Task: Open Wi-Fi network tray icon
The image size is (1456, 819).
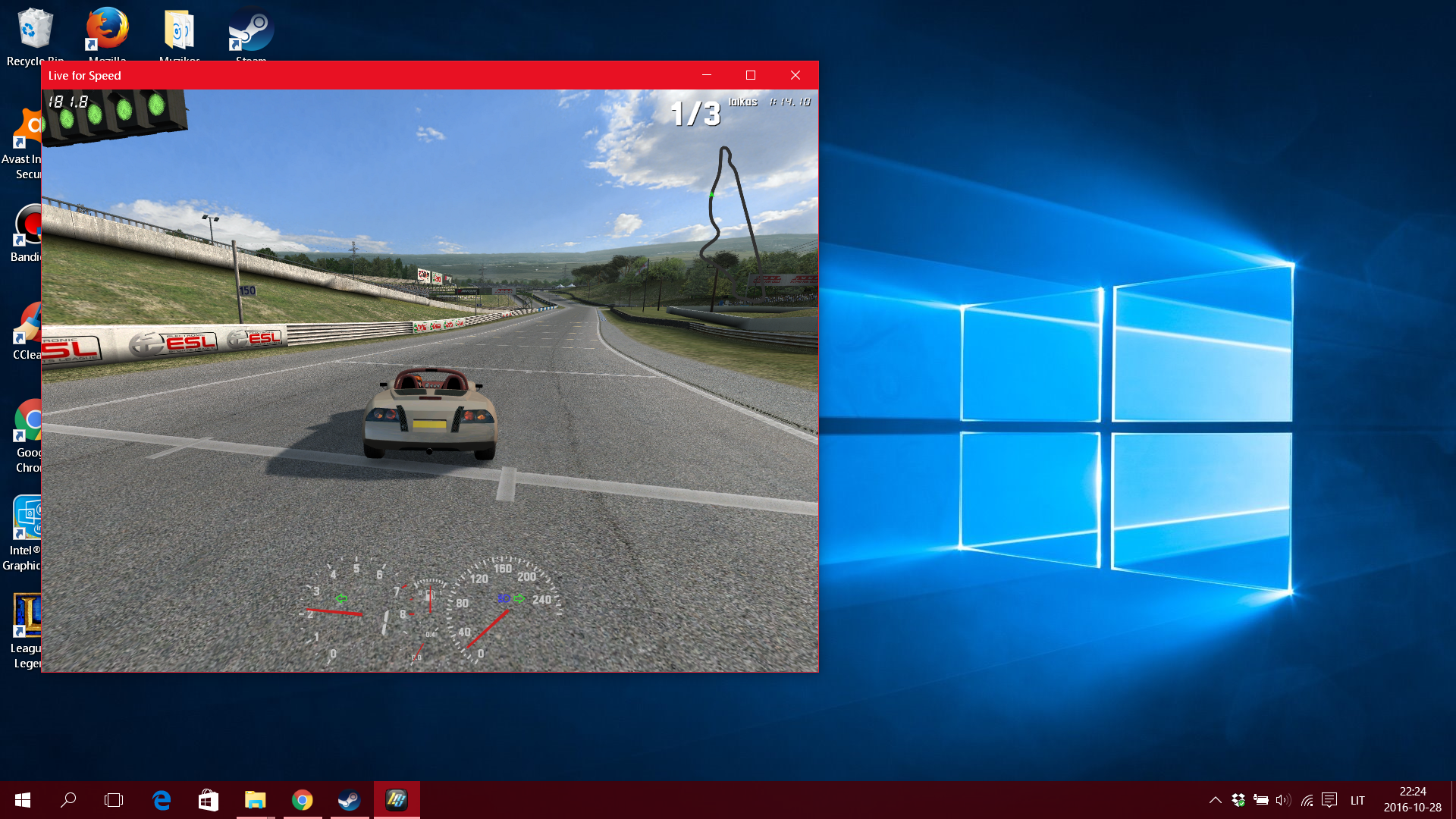Action: pos(1307,800)
